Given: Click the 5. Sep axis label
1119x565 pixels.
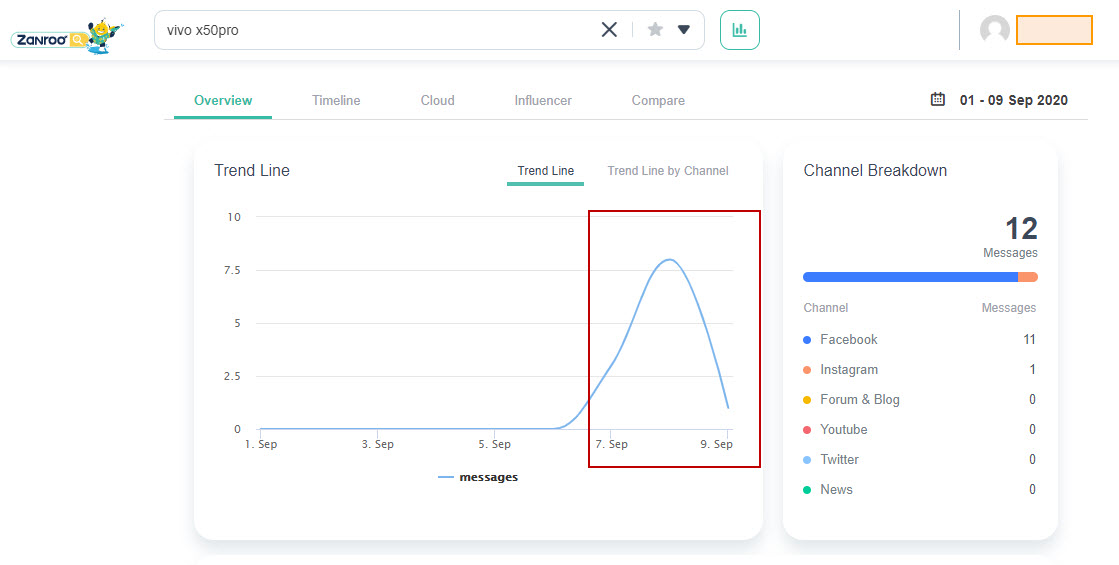Looking at the screenshot, I should coord(495,444).
